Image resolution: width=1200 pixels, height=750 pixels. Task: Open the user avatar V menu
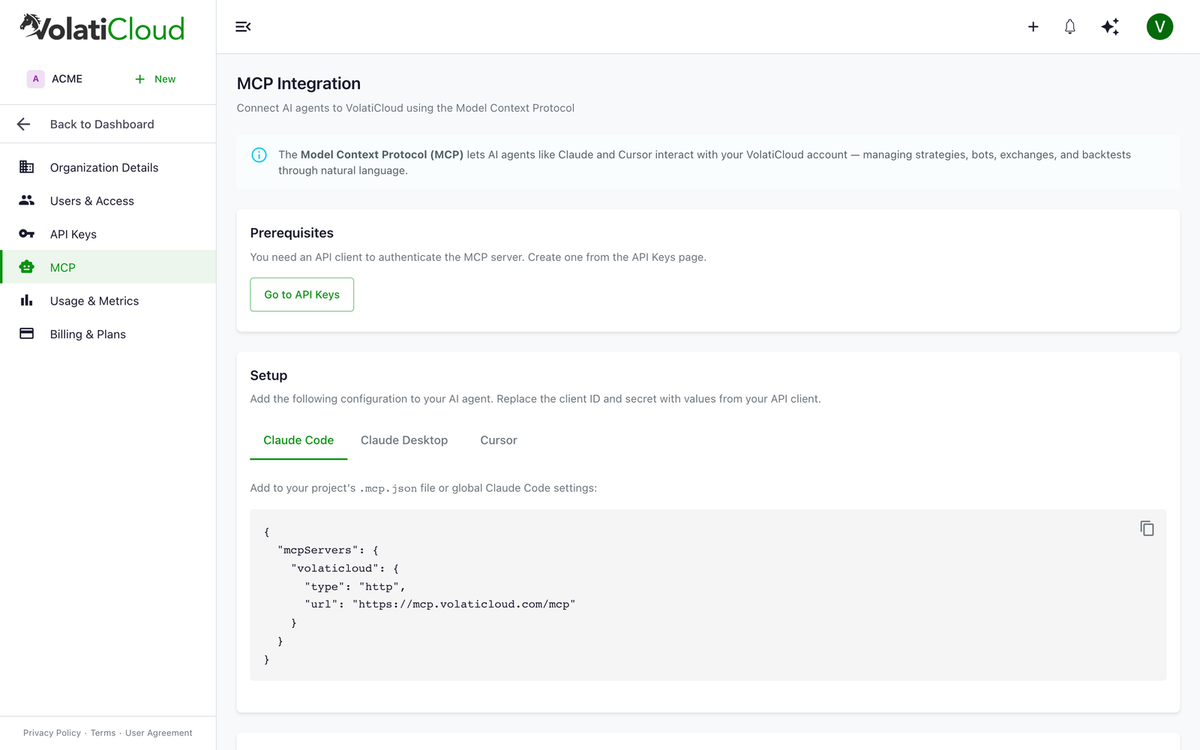1159,27
